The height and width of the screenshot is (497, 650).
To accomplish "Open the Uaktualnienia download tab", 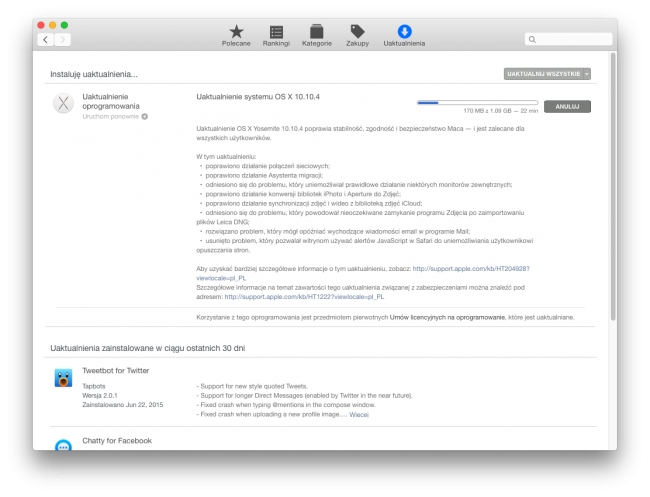I will click(x=404, y=35).
